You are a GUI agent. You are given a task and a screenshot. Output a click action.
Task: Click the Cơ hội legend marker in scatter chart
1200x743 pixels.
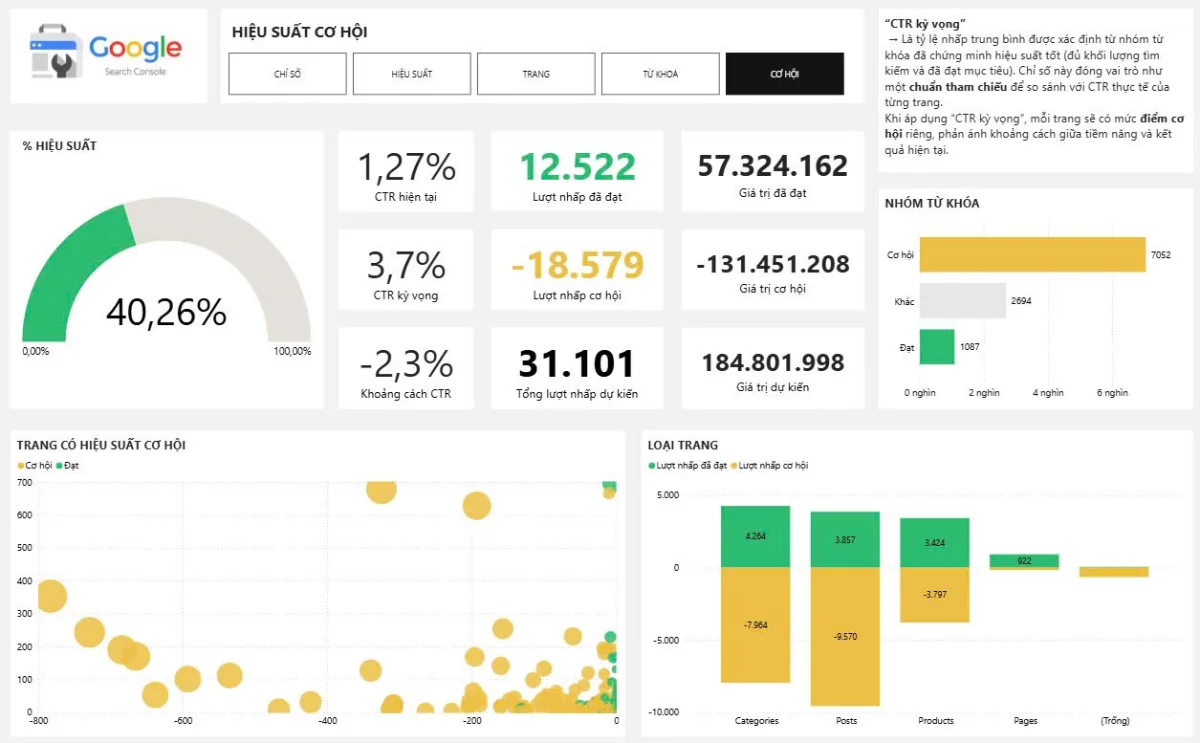[21, 466]
